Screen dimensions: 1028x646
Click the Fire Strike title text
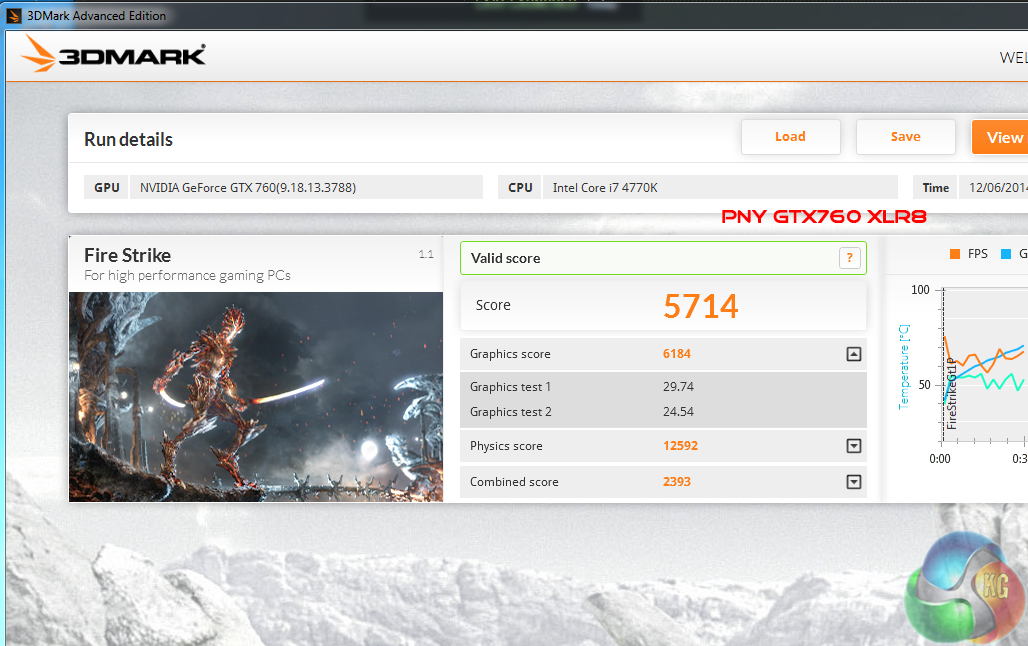(127, 255)
